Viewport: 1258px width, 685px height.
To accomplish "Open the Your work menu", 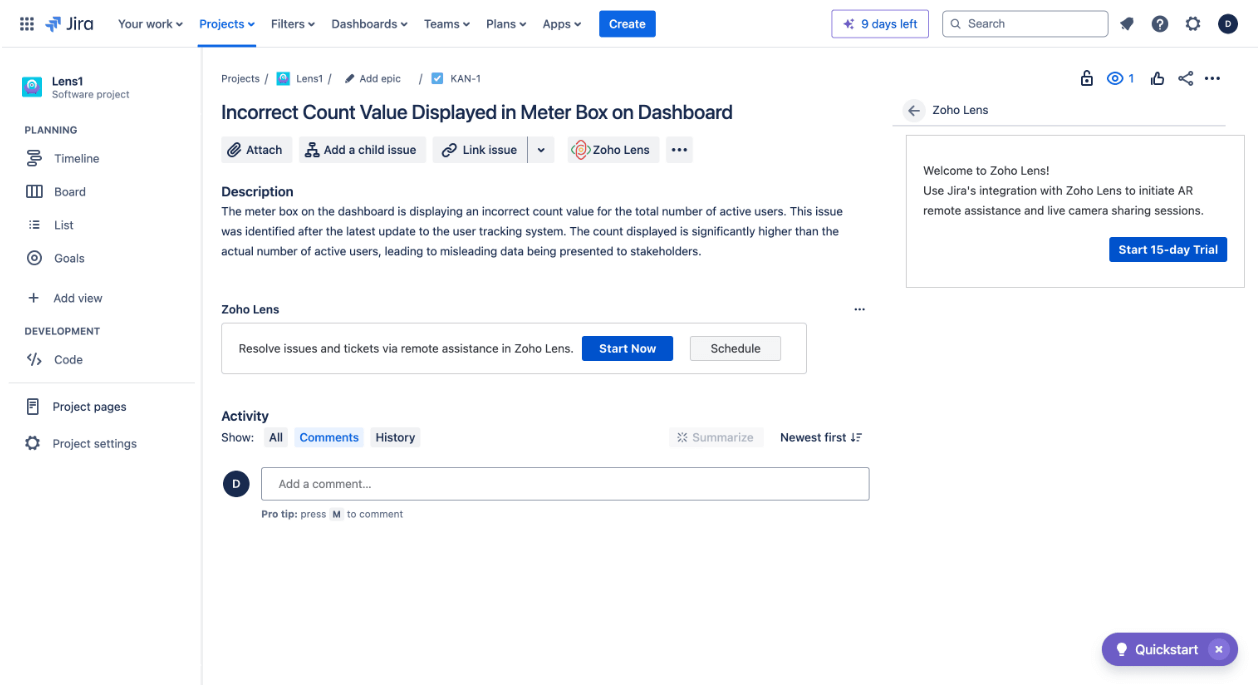I will 149,23.
